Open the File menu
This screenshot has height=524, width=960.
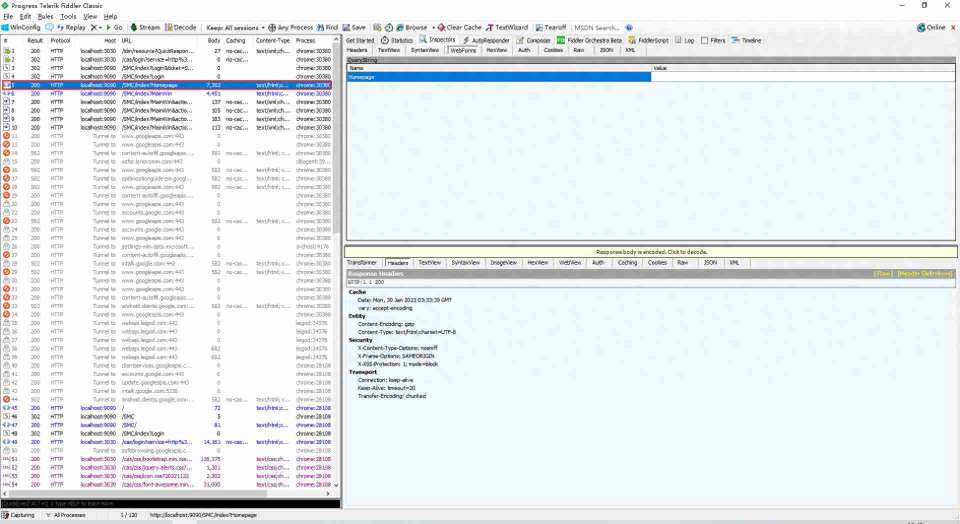8,17
